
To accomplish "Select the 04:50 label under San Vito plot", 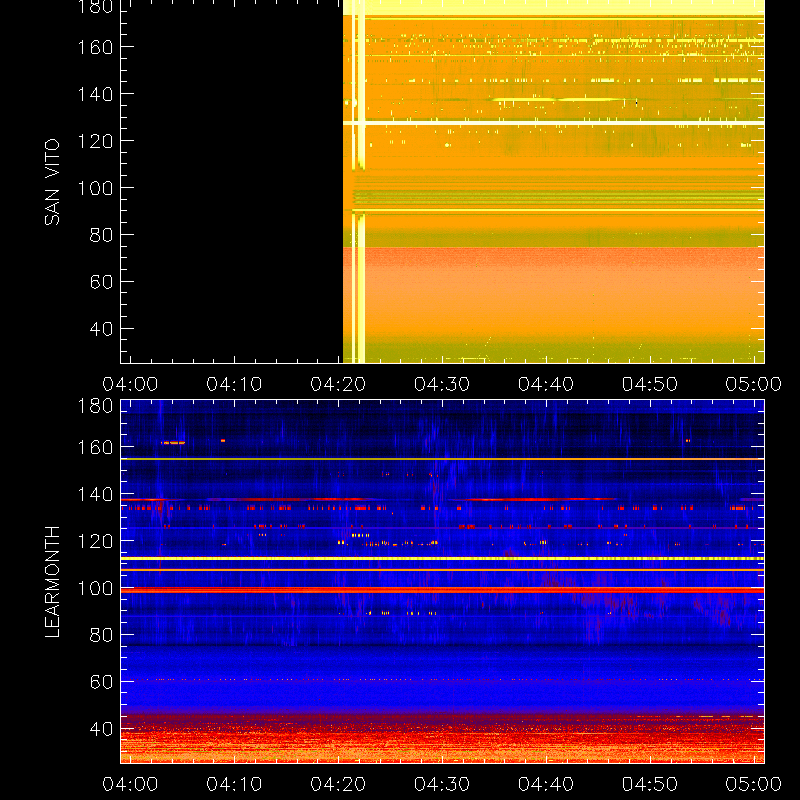I will pyautogui.click(x=649, y=384).
